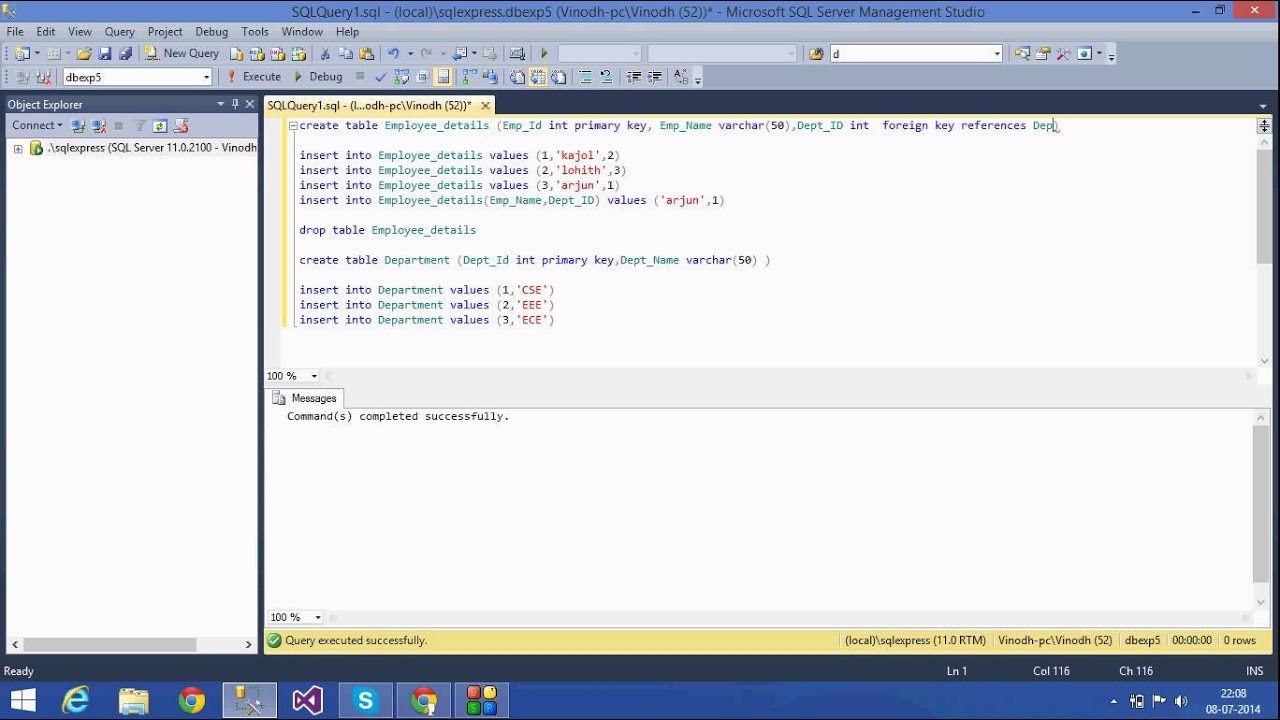Open the Toolbox wrench icon
Screen dimensions: 1280x720
[x=1063, y=54]
